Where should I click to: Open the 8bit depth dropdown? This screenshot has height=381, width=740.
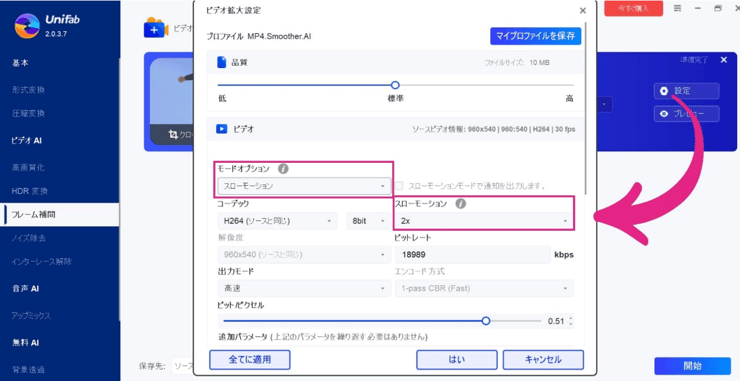coord(369,220)
